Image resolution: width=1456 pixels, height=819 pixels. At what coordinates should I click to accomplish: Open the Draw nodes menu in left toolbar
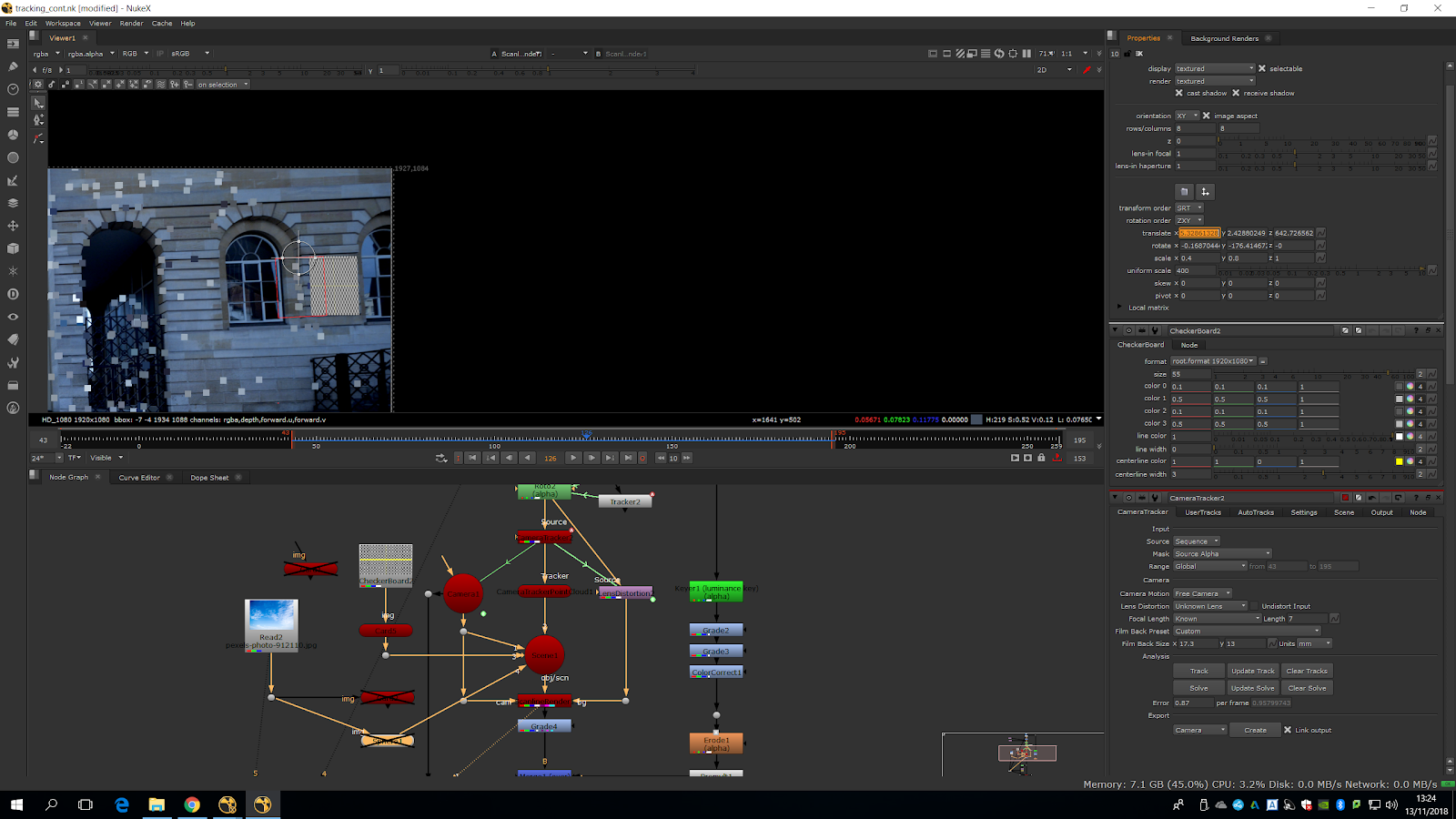(13, 66)
